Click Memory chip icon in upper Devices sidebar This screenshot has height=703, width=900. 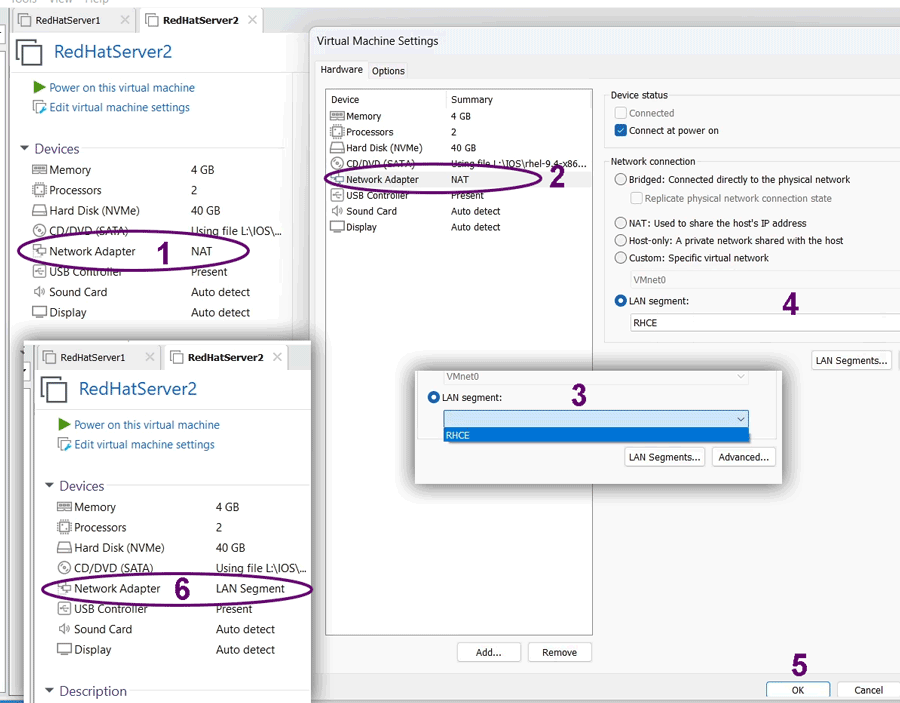39,169
